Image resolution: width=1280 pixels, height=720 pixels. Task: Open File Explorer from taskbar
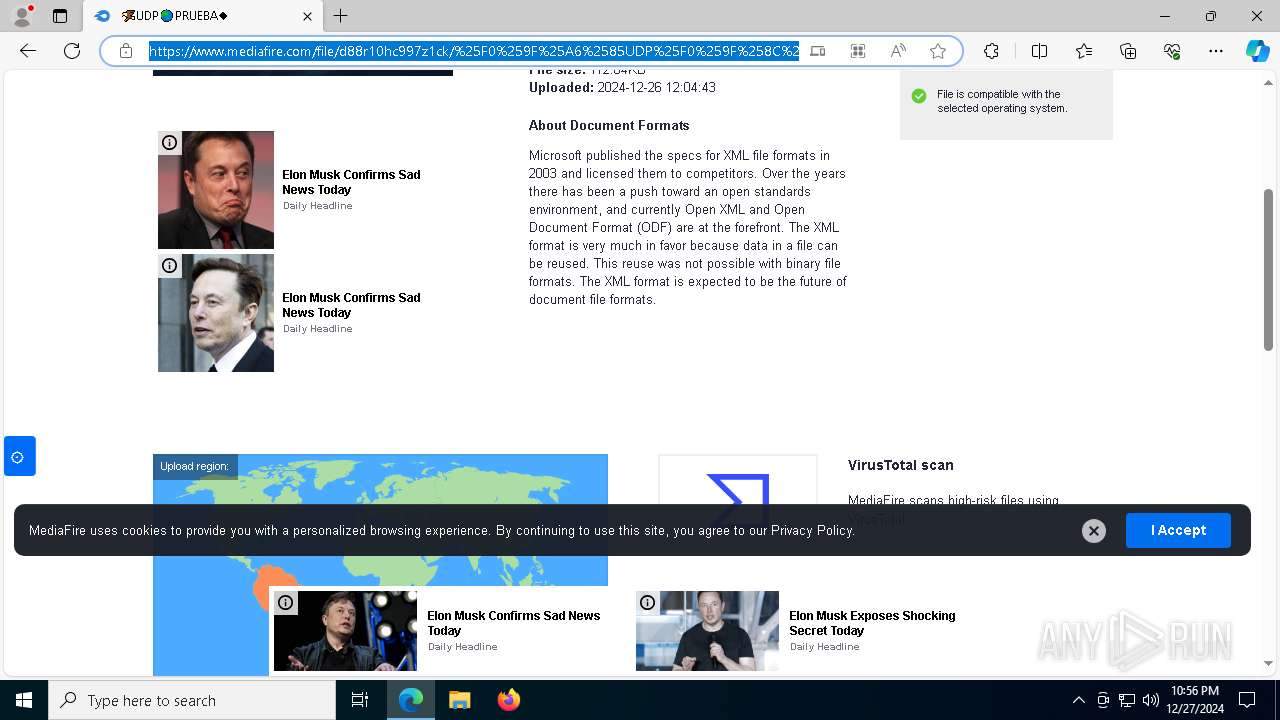tap(459, 700)
